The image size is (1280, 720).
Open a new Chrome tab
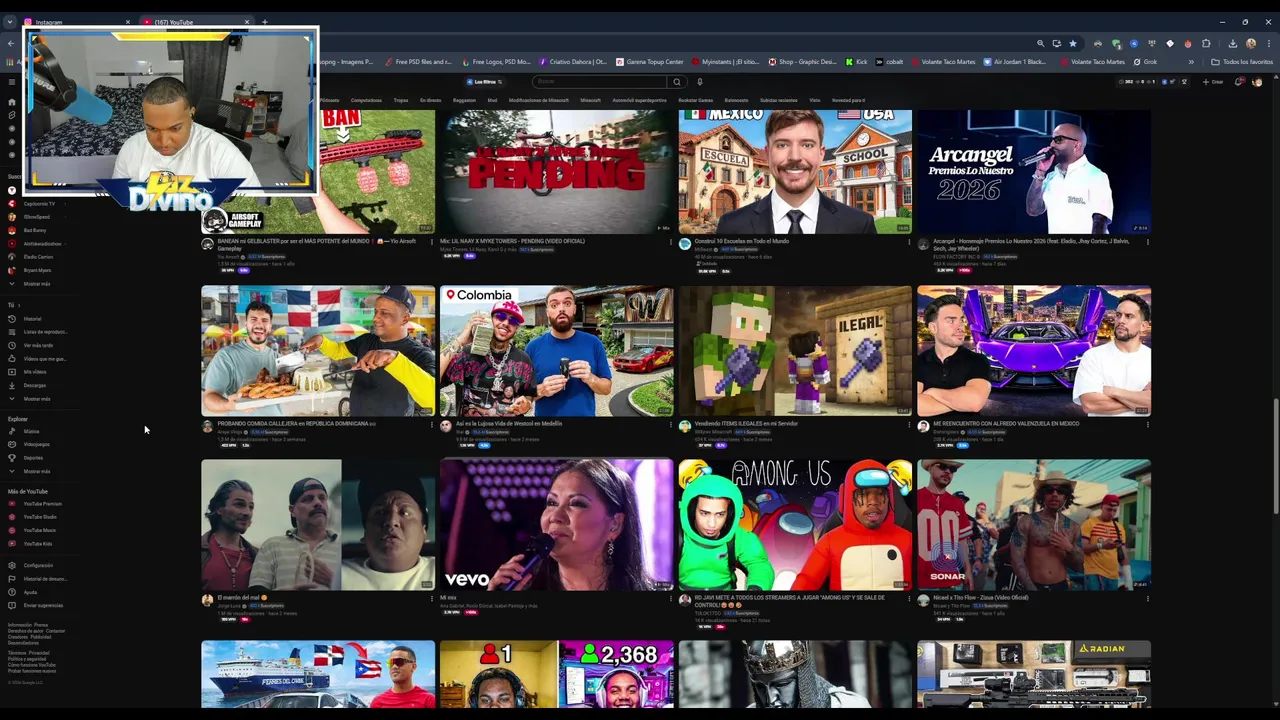[264, 22]
